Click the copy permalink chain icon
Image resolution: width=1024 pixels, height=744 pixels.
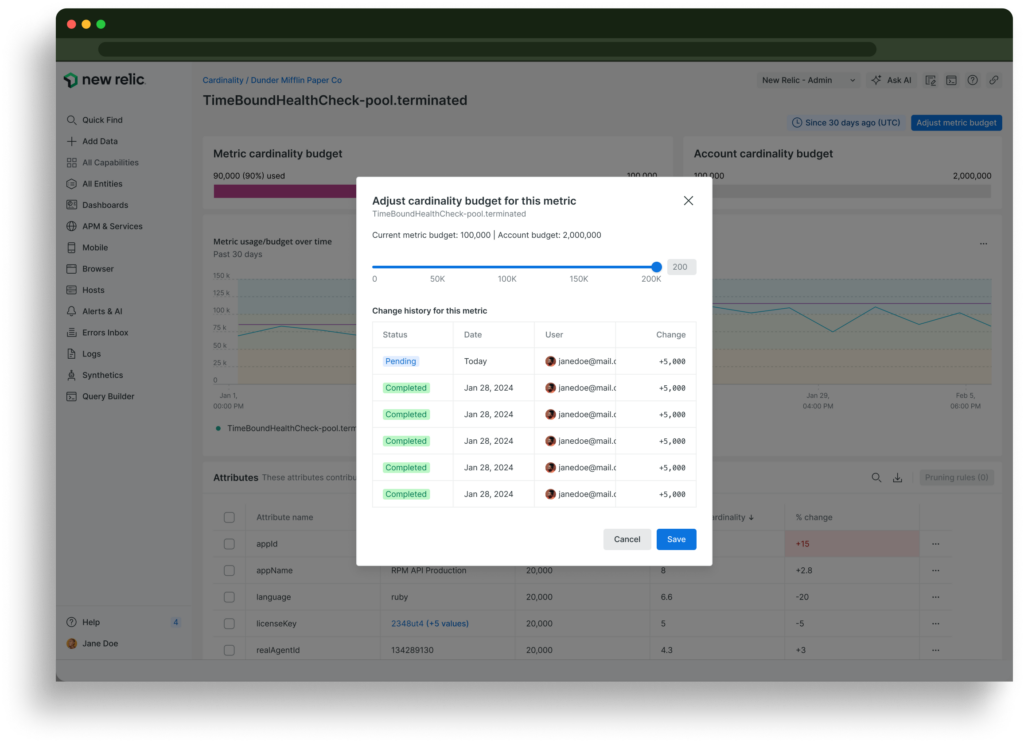click(x=993, y=80)
